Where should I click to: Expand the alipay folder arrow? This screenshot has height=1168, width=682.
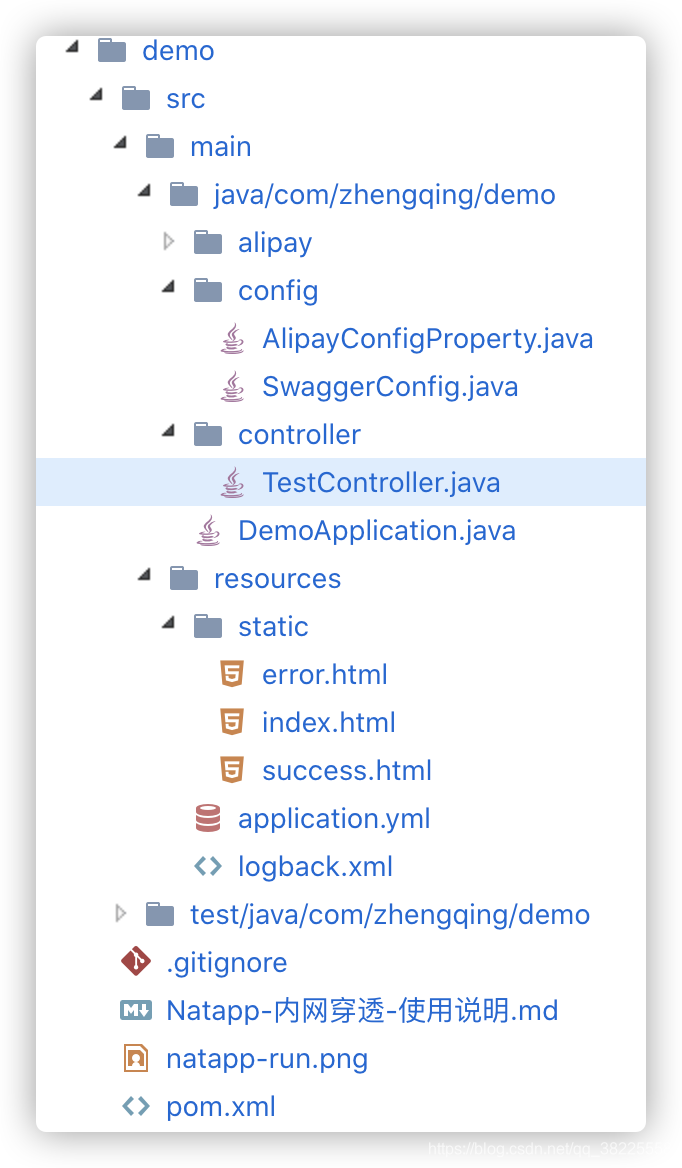(169, 242)
